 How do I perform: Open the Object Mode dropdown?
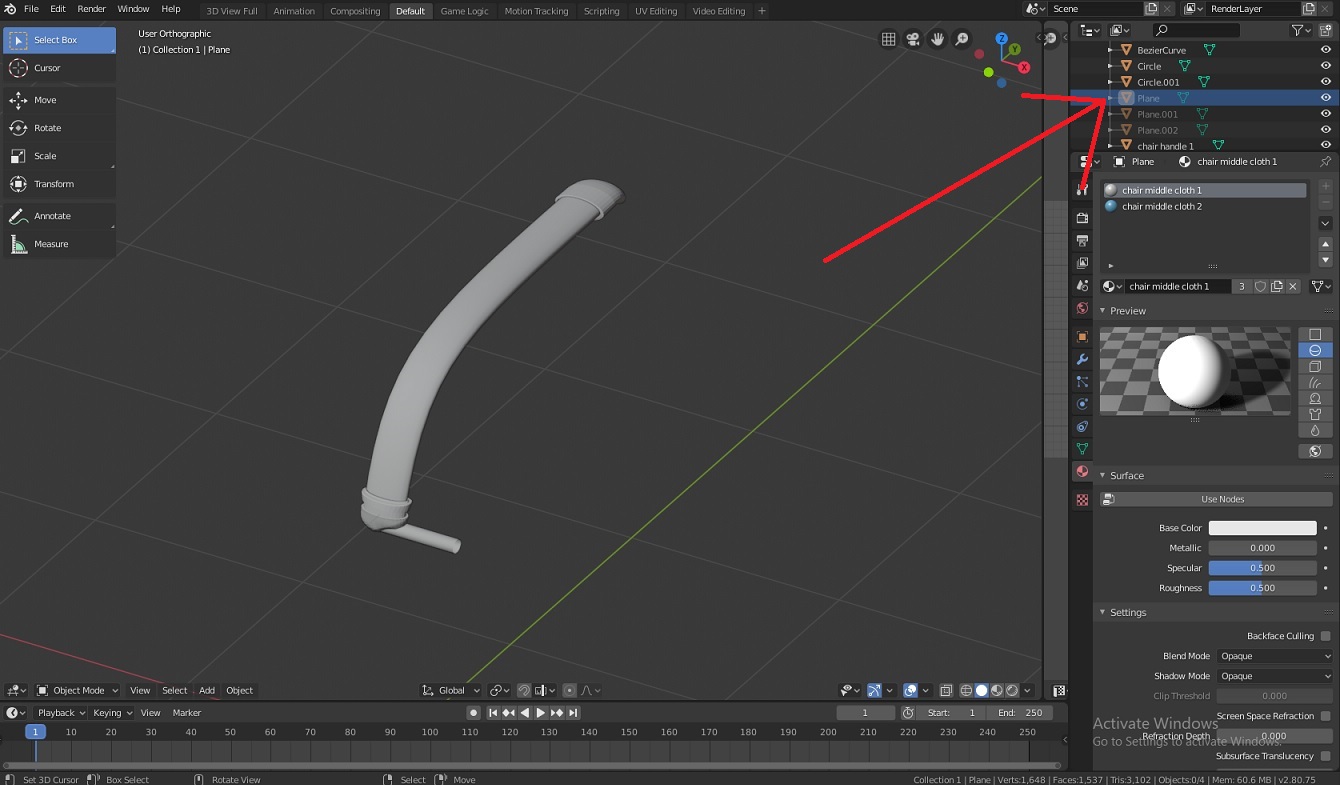point(77,690)
